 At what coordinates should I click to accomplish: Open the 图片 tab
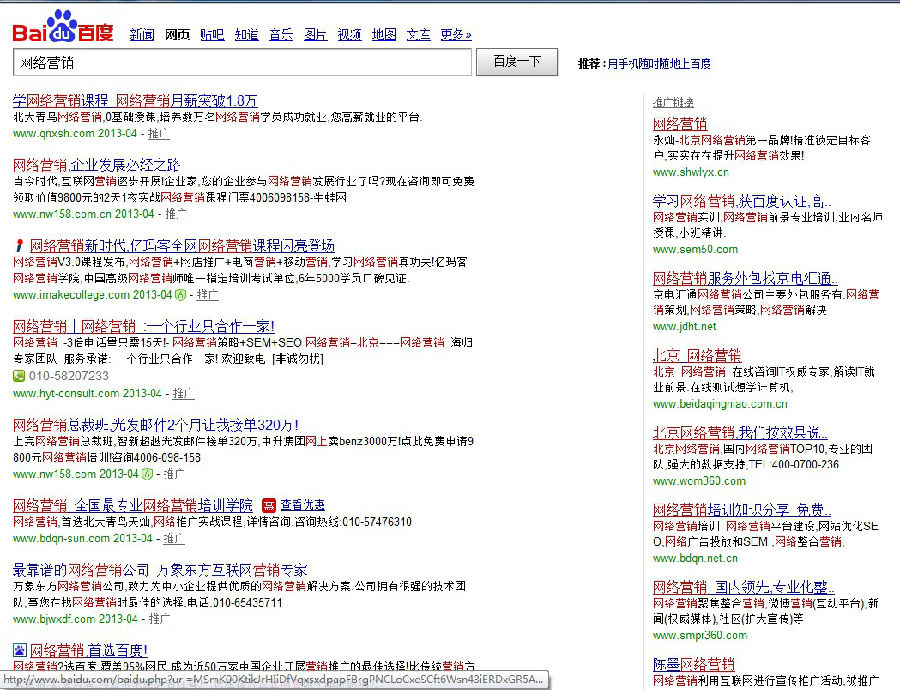point(315,34)
